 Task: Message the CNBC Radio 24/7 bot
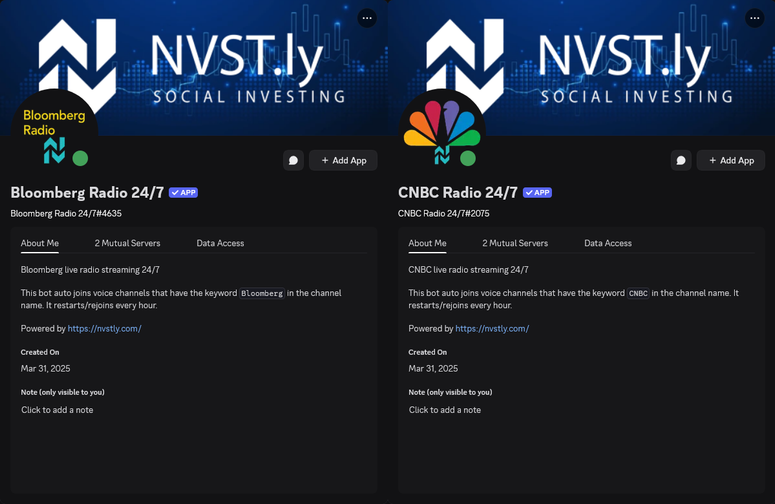pos(681,161)
